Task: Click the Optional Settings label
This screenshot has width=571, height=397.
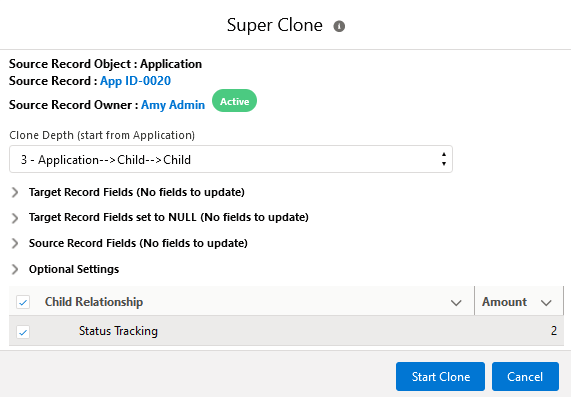Action: 74,269
